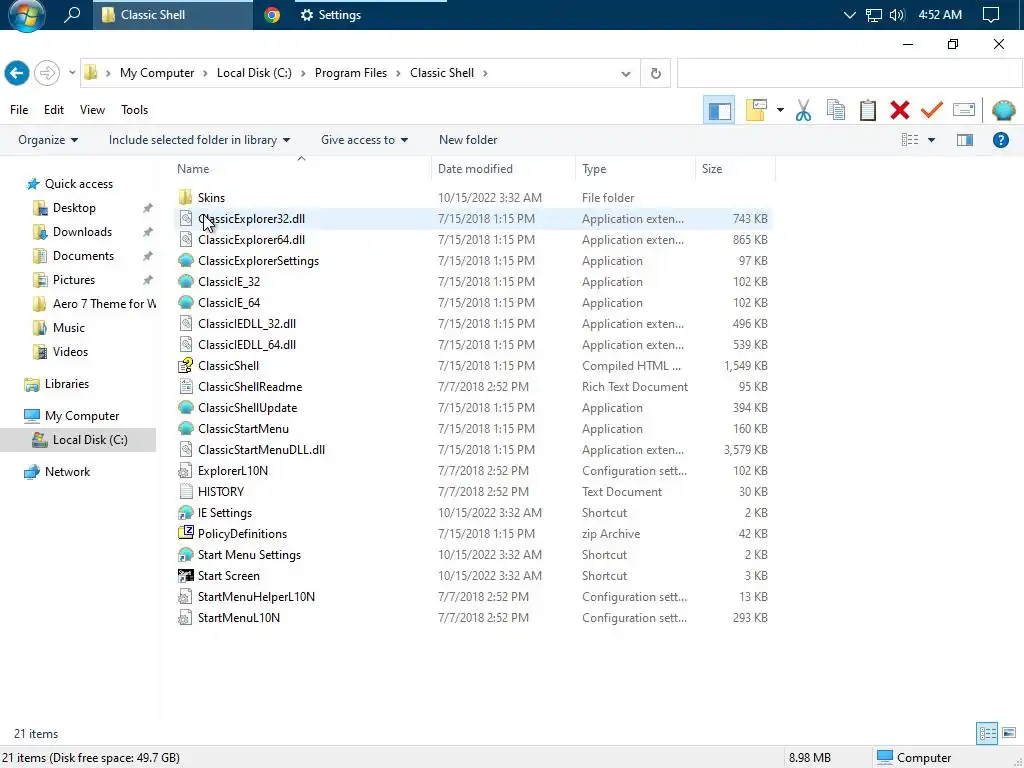The height and width of the screenshot is (768, 1024).
Task: Open the Give access to dropdown
Action: click(x=364, y=140)
